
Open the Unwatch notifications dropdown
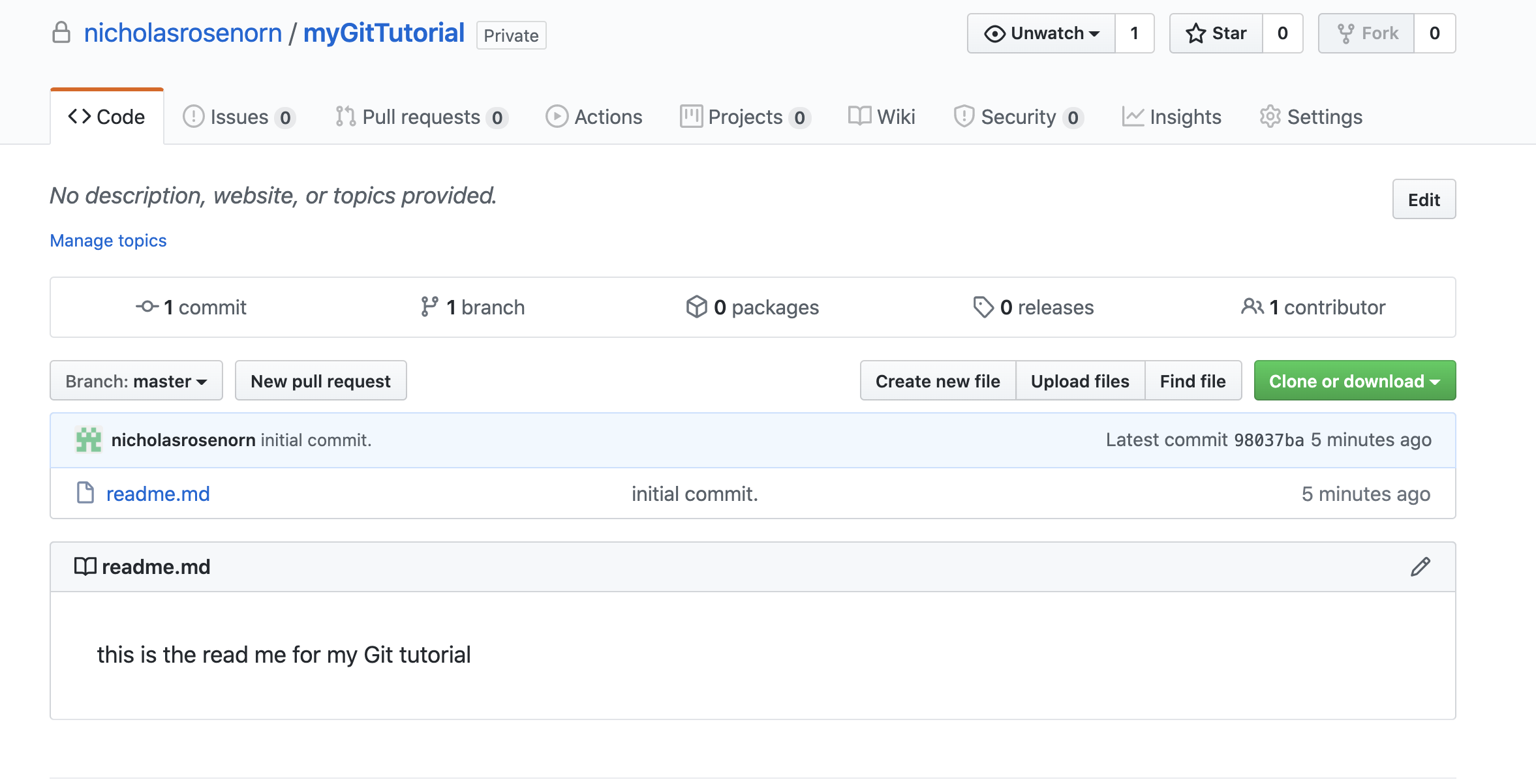(1041, 33)
